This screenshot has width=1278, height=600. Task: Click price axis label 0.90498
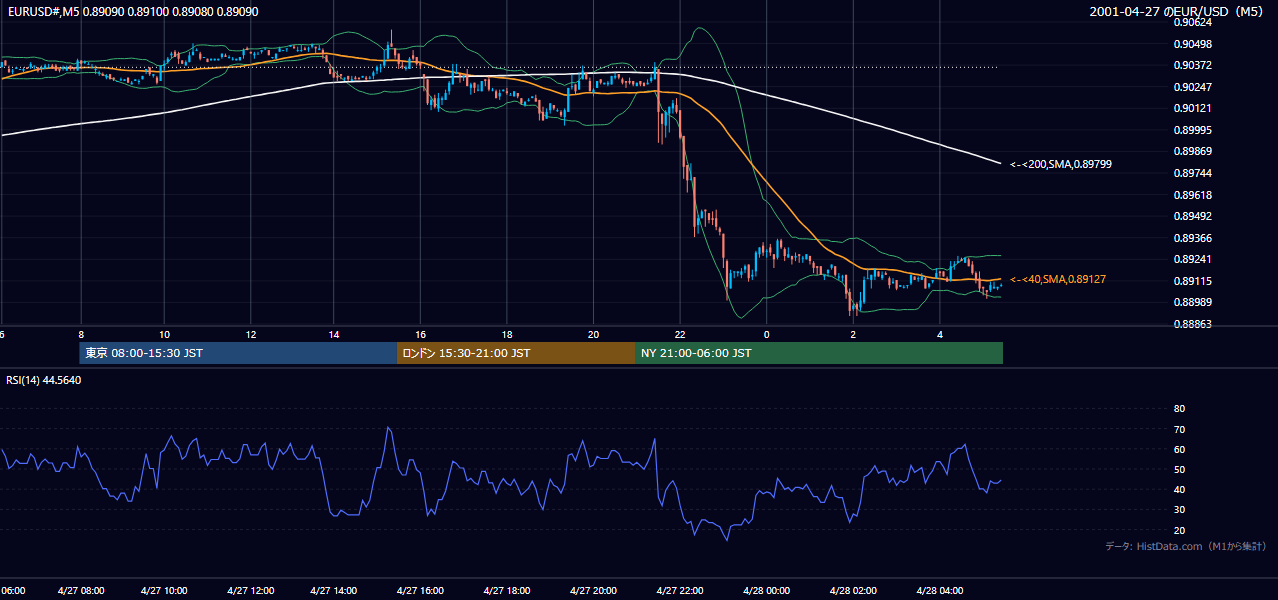(1194, 44)
